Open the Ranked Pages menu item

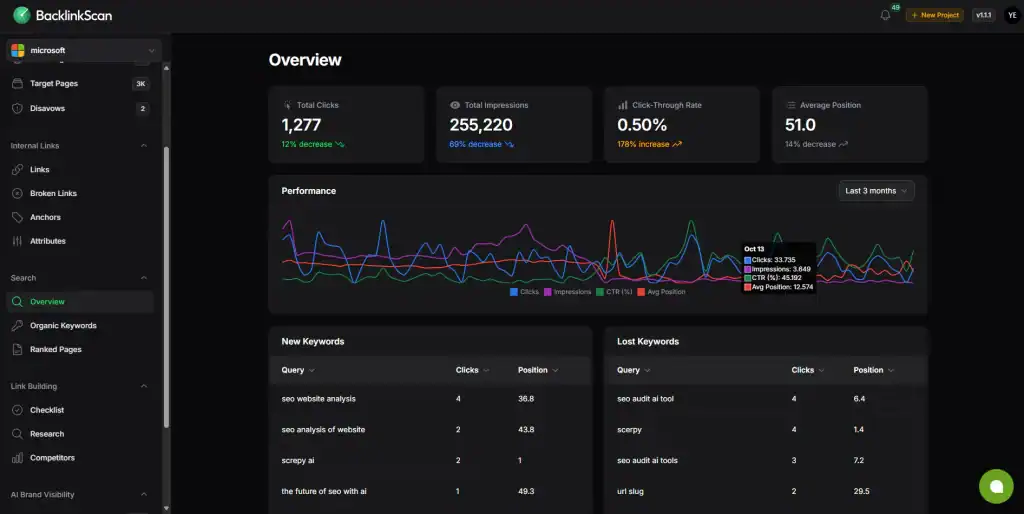[56, 350]
